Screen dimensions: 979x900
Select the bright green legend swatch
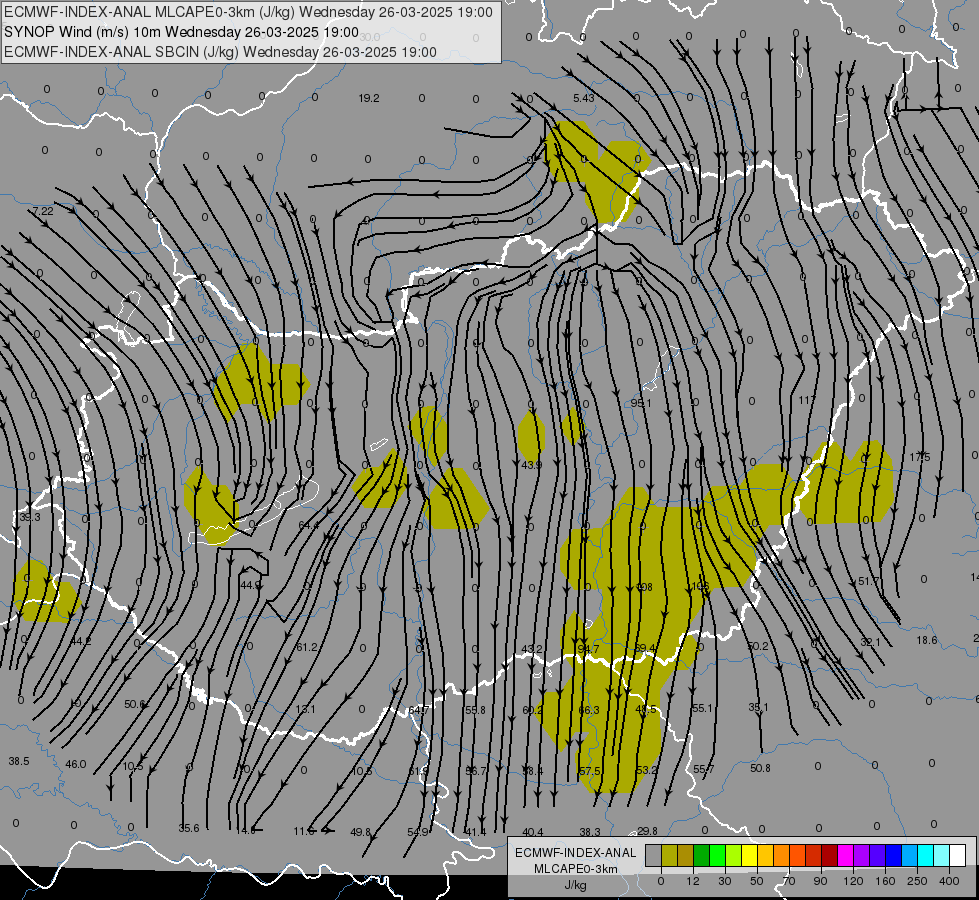pos(717,855)
